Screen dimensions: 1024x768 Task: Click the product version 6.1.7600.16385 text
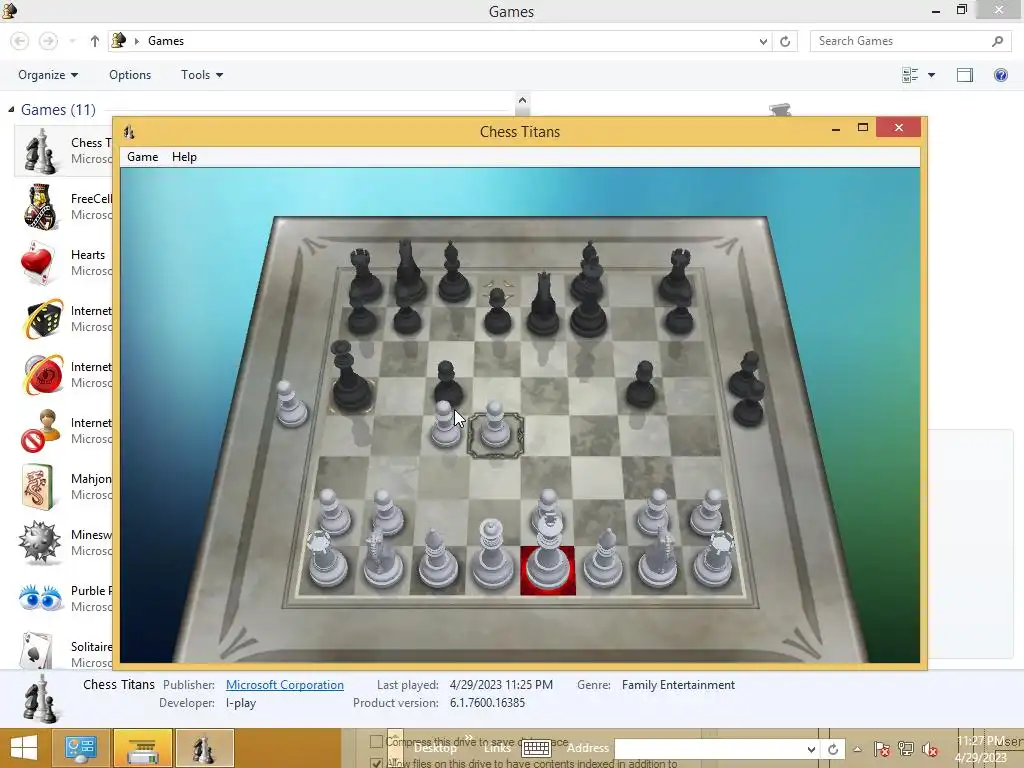click(487, 703)
